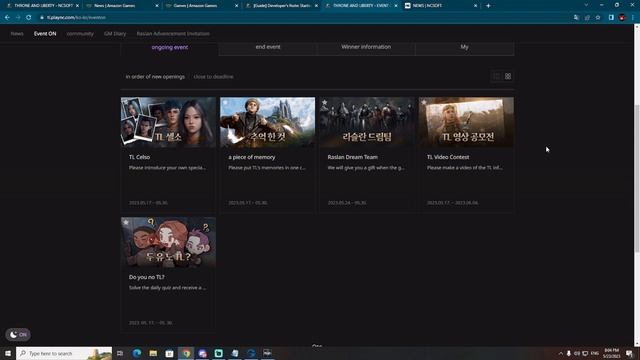640x360 pixels.
Task: Switch to list view layout icon
Action: pyautogui.click(x=496, y=76)
